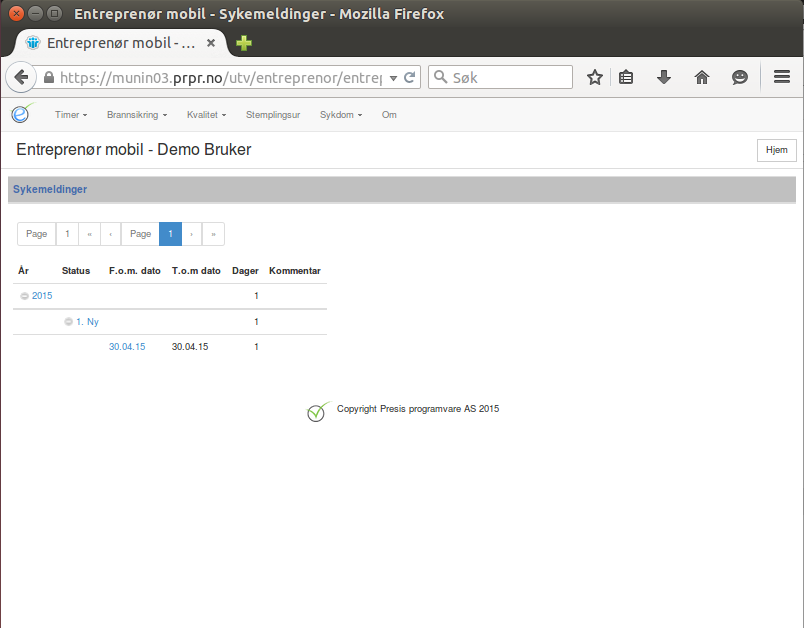Click the Hjem button
Image resolution: width=804 pixels, height=628 pixels.
776,150
